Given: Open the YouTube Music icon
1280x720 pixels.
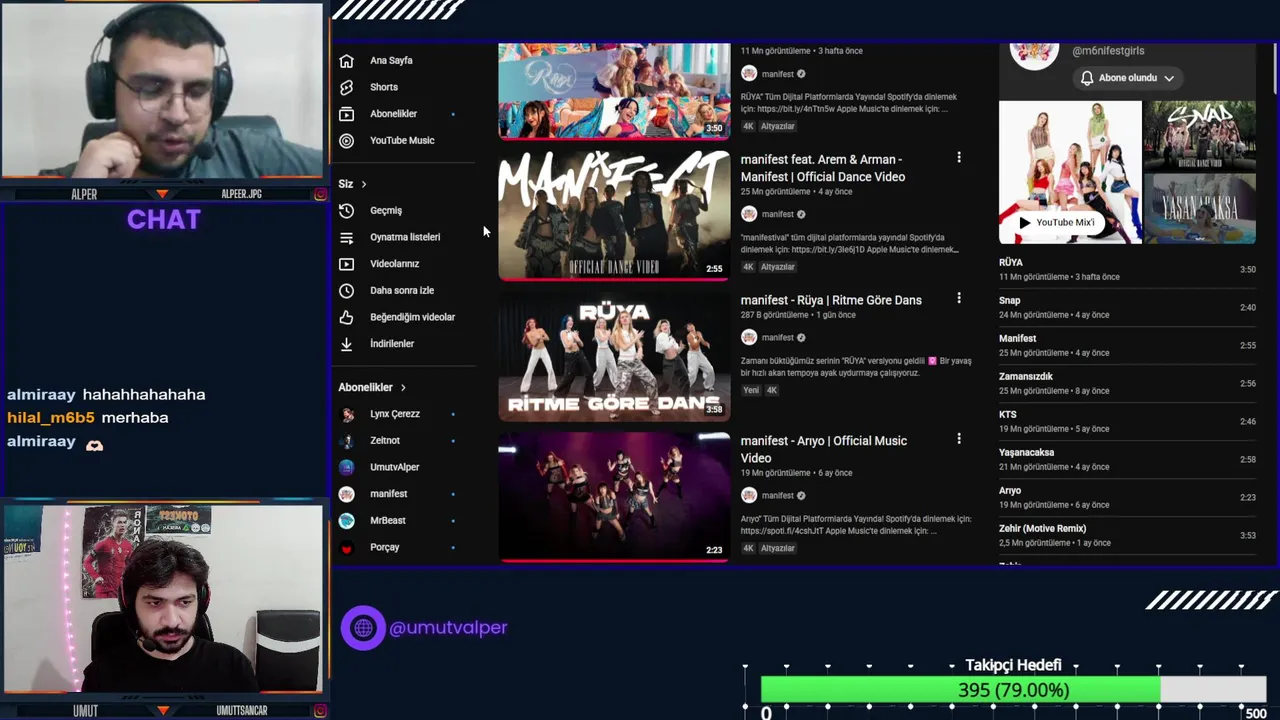Looking at the screenshot, I should (x=346, y=141).
